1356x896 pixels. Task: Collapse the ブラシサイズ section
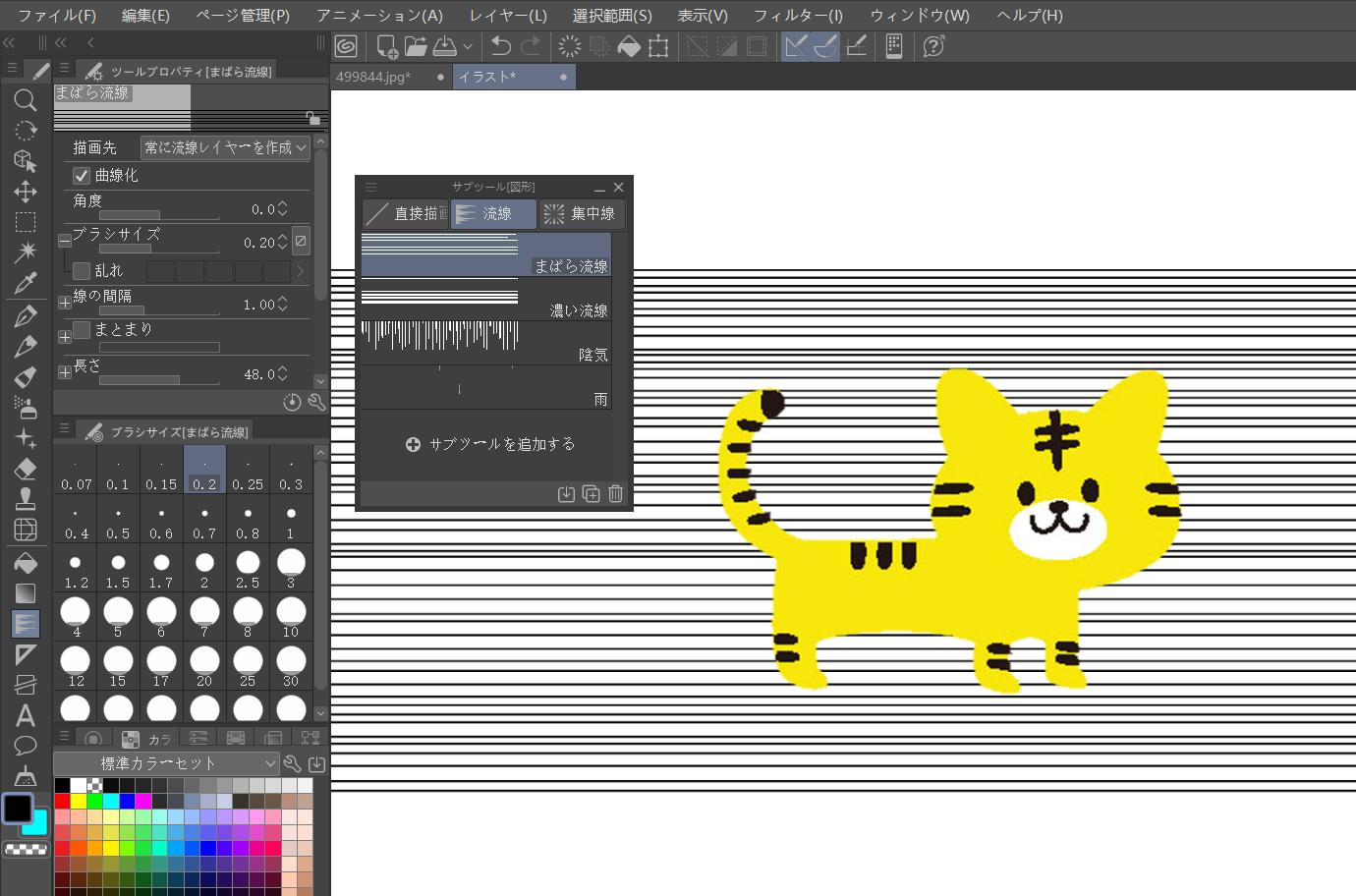[x=65, y=241]
